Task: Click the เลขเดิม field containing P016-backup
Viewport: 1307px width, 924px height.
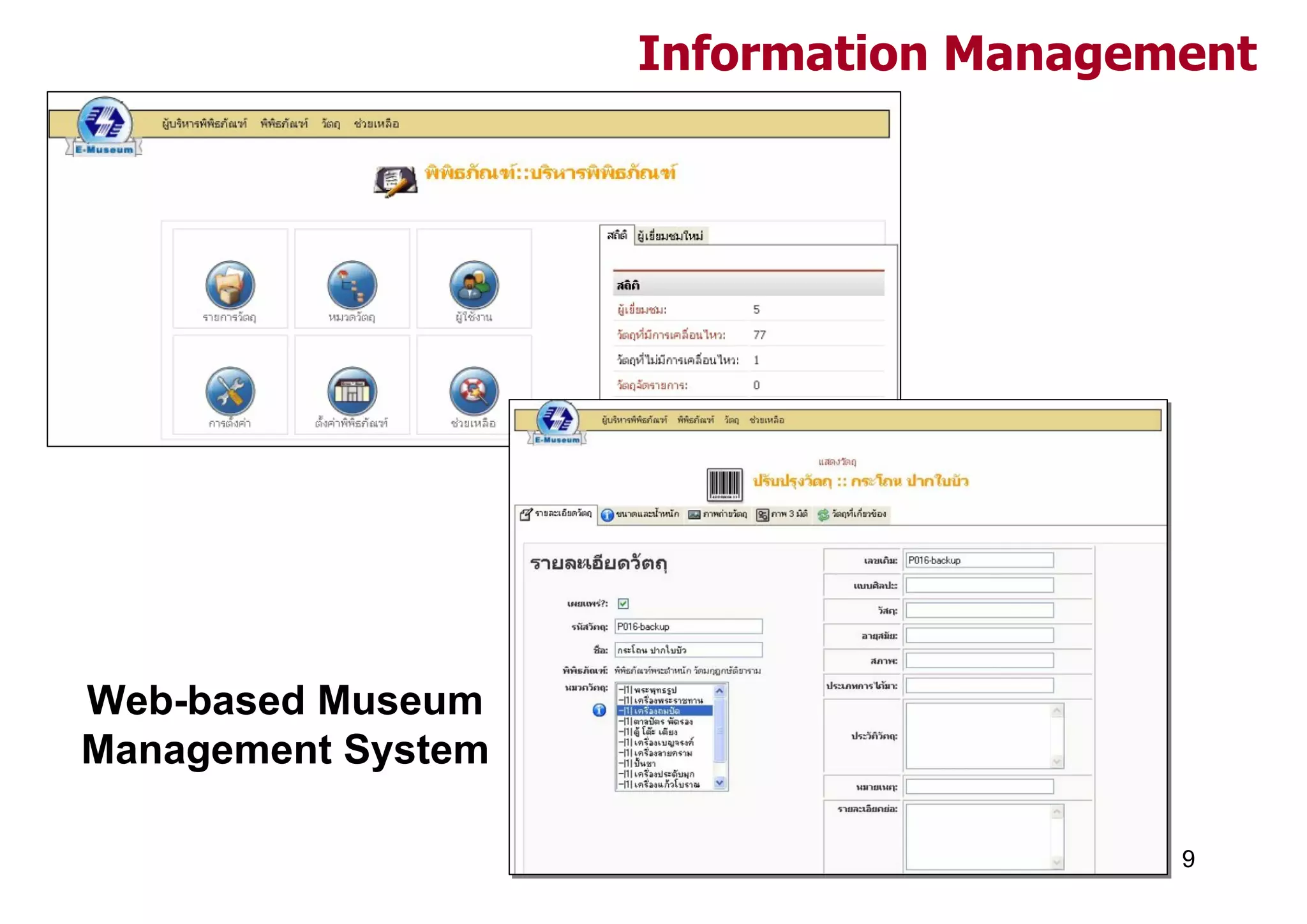Action: (980, 560)
